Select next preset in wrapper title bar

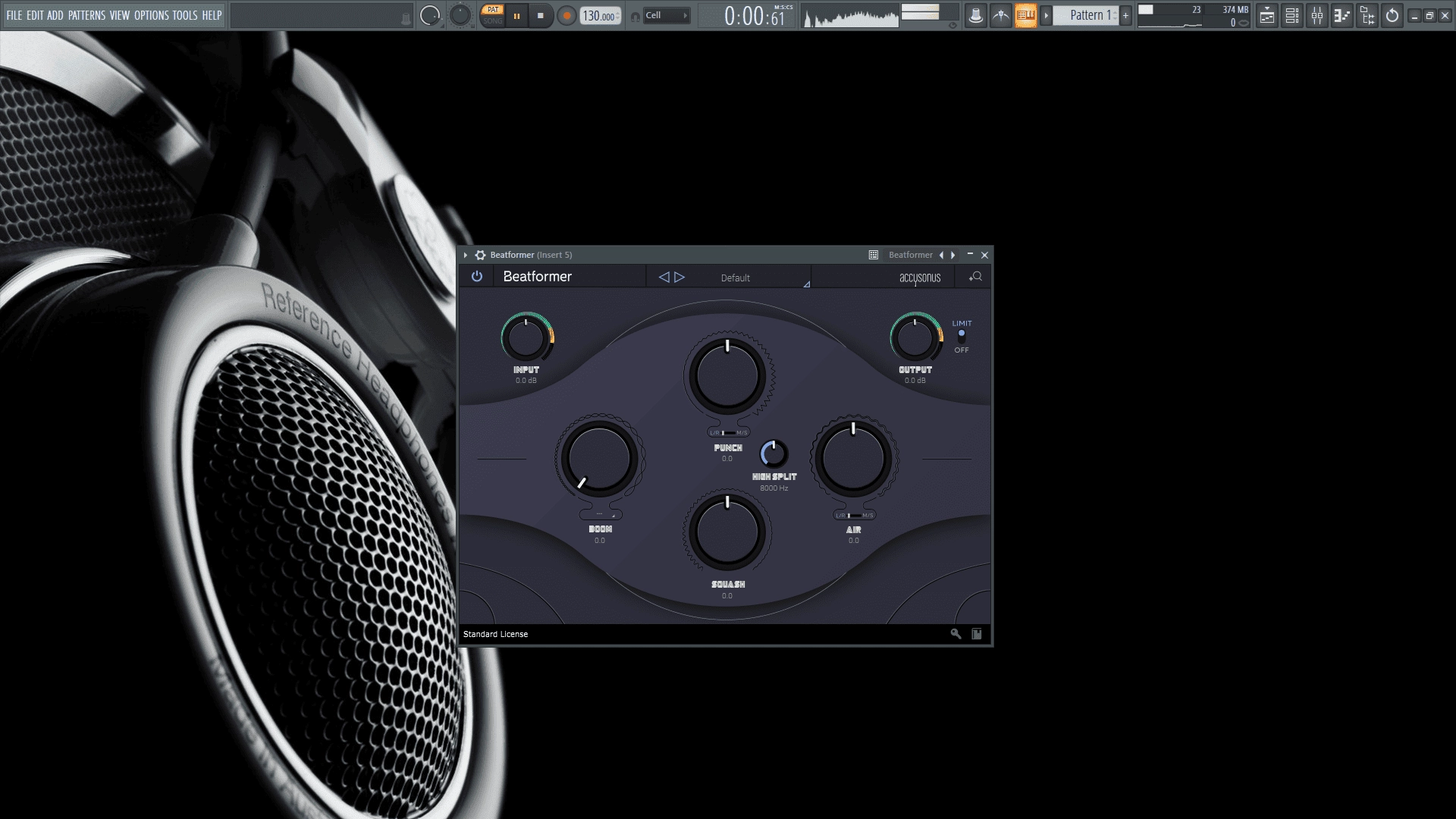[953, 255]
